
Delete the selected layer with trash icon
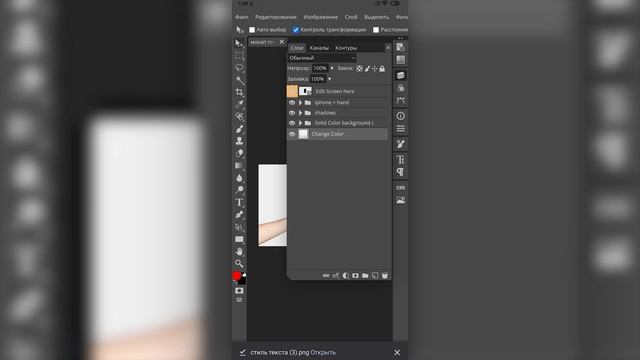384,276
